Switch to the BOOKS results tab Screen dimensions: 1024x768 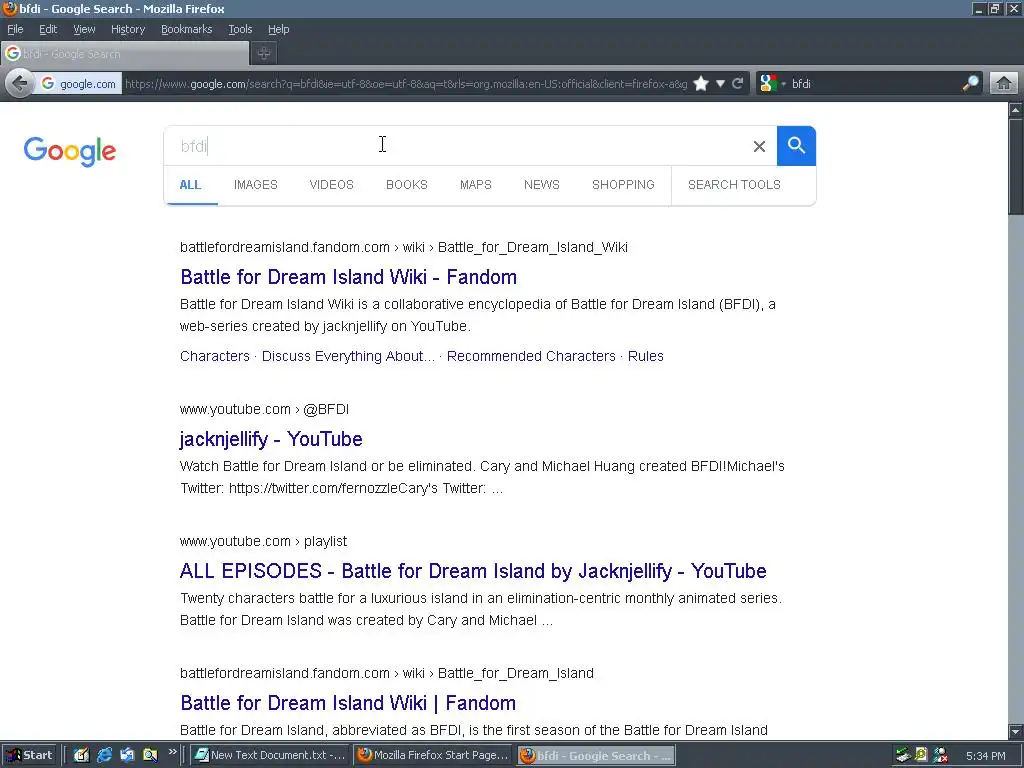[x=406, y=185]
